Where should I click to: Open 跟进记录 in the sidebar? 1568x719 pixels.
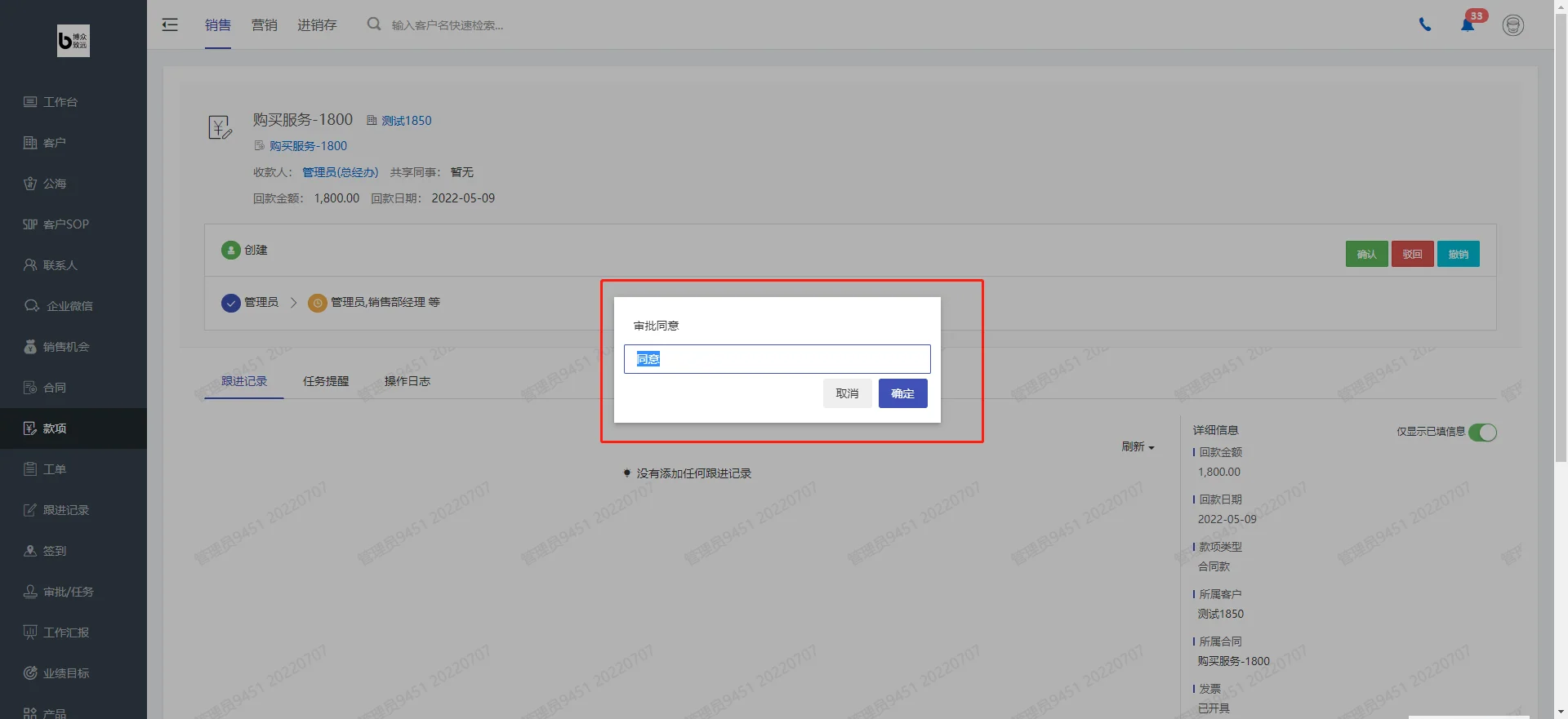(x=73, y=510)
